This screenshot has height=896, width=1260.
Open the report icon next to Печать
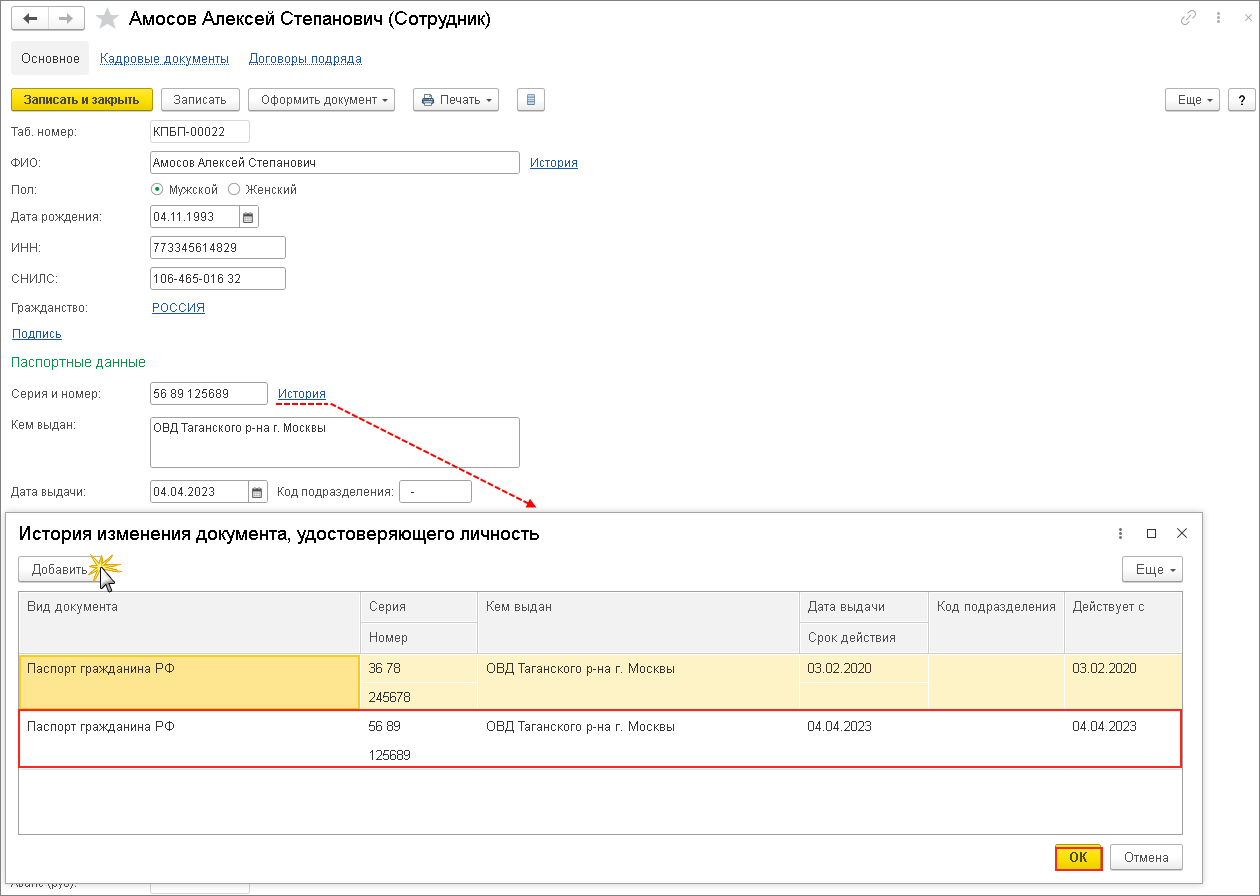pos(530,100)
